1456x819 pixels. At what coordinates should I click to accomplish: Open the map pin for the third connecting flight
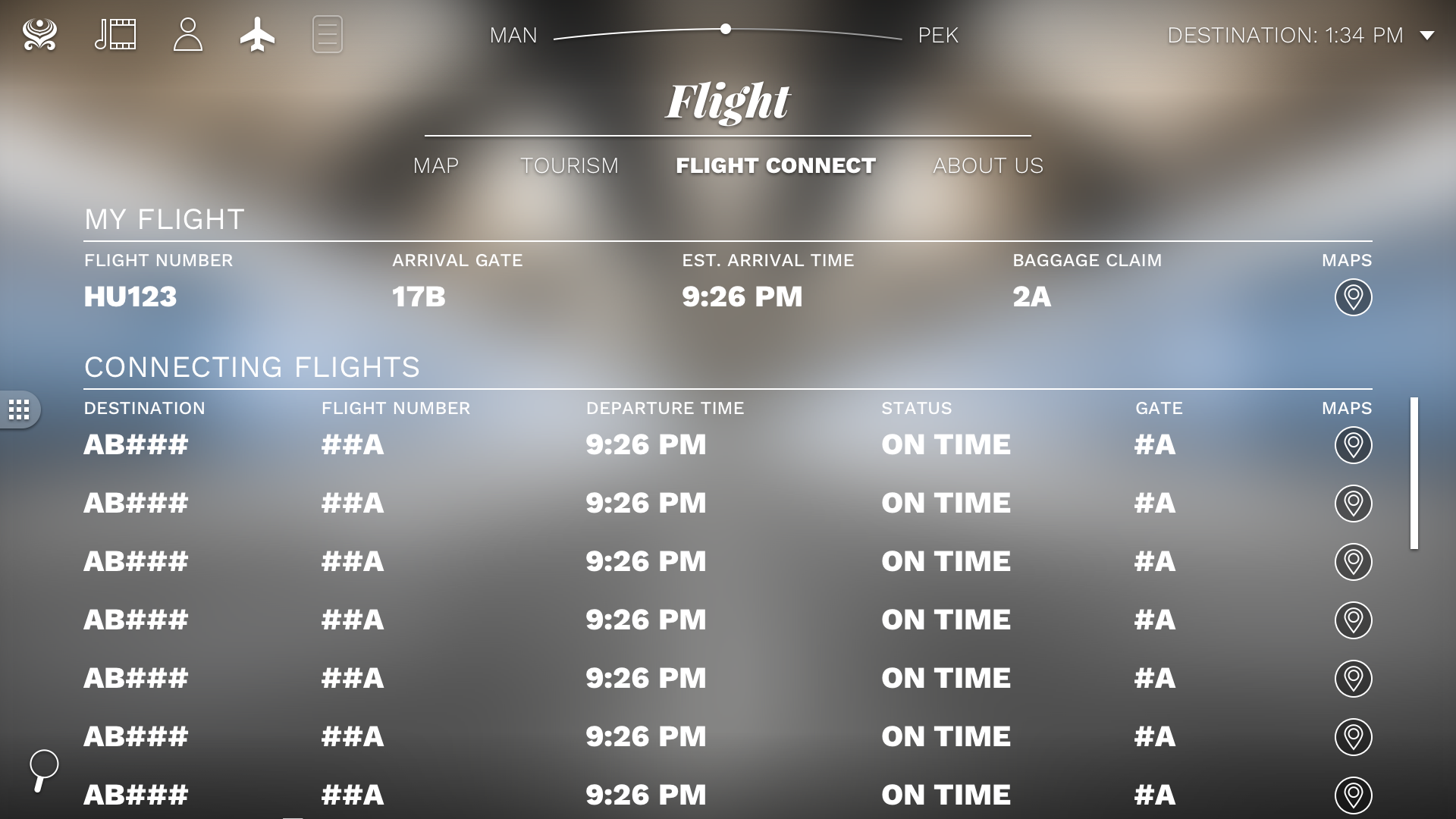[x=1353, y=562]
